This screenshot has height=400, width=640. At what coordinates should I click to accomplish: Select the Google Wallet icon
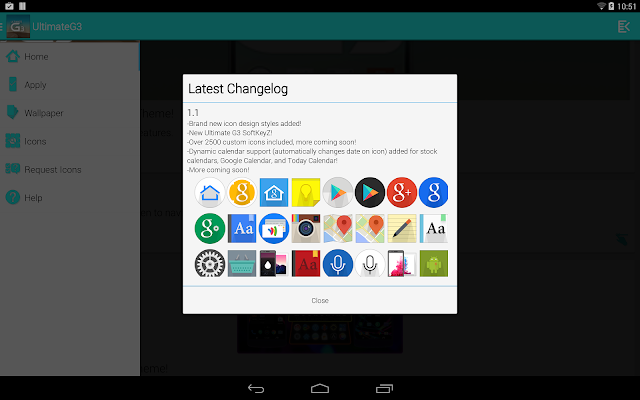click(x=274, y=228)
